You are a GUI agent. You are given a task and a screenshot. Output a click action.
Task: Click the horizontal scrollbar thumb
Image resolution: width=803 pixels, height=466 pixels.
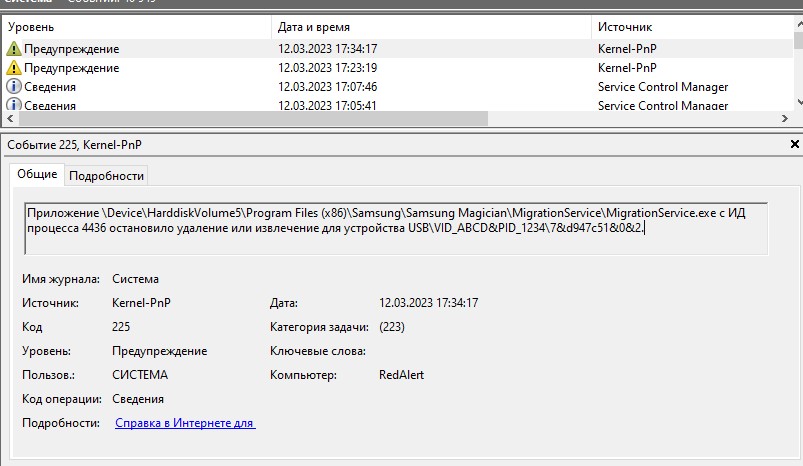coord(253,118)
